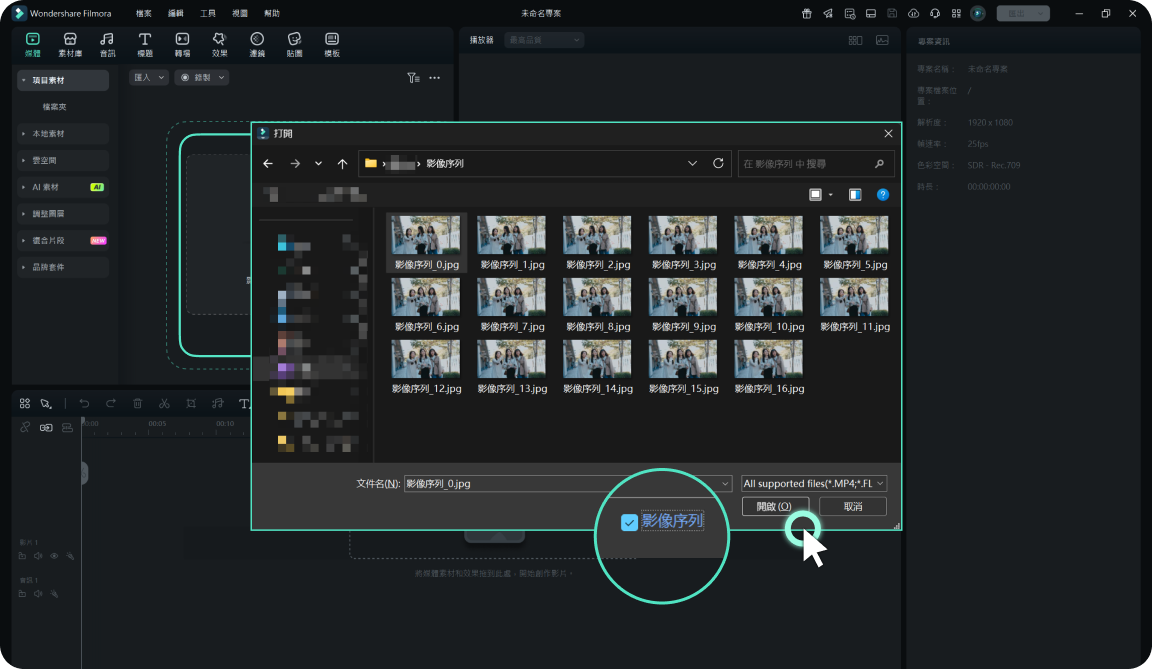Image resolution: width=1152 pixels, height=669 pixels.
Task: Open the 視圖 menu
Action: [240, 13]
